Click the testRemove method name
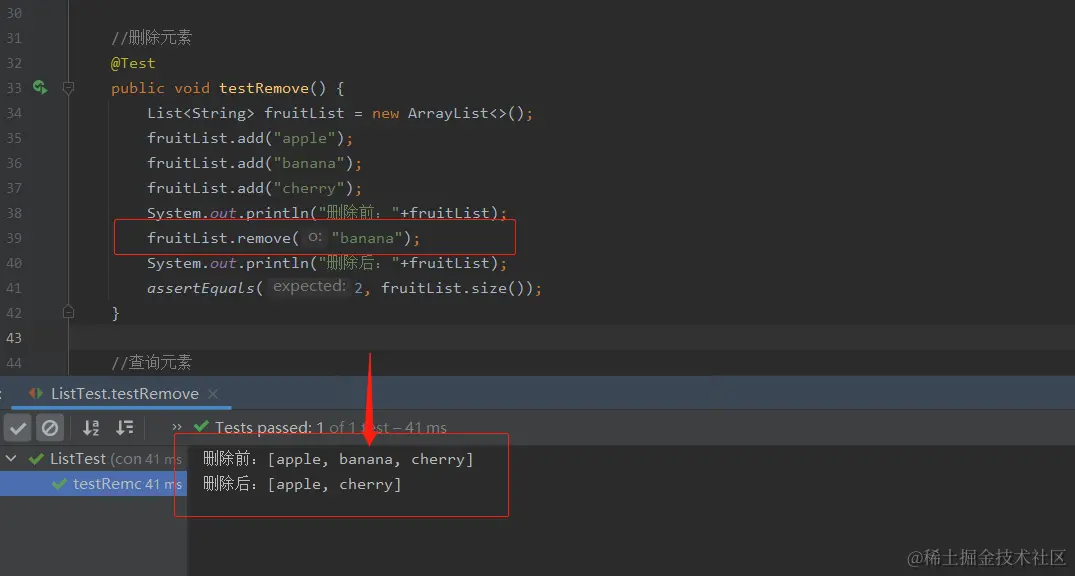This screenshot has height=576, width=1075. (264, 88)
